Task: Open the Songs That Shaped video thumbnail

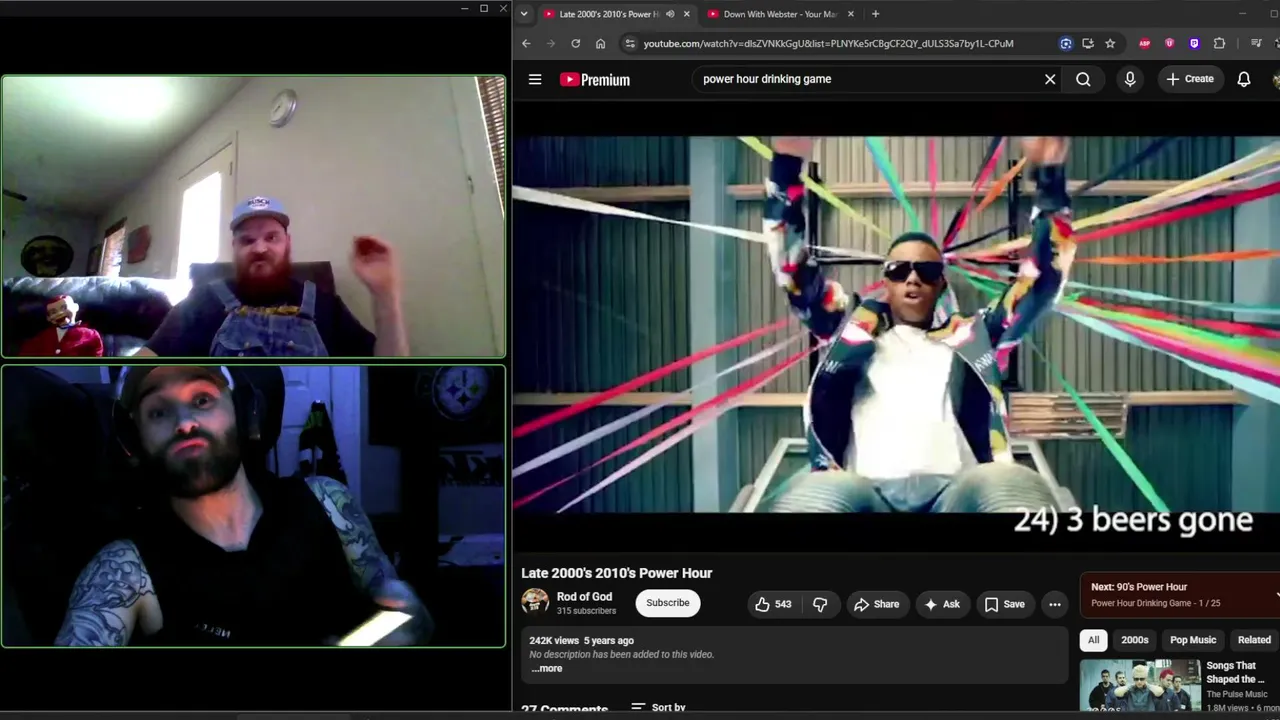Action: [x=1140, y=686]
